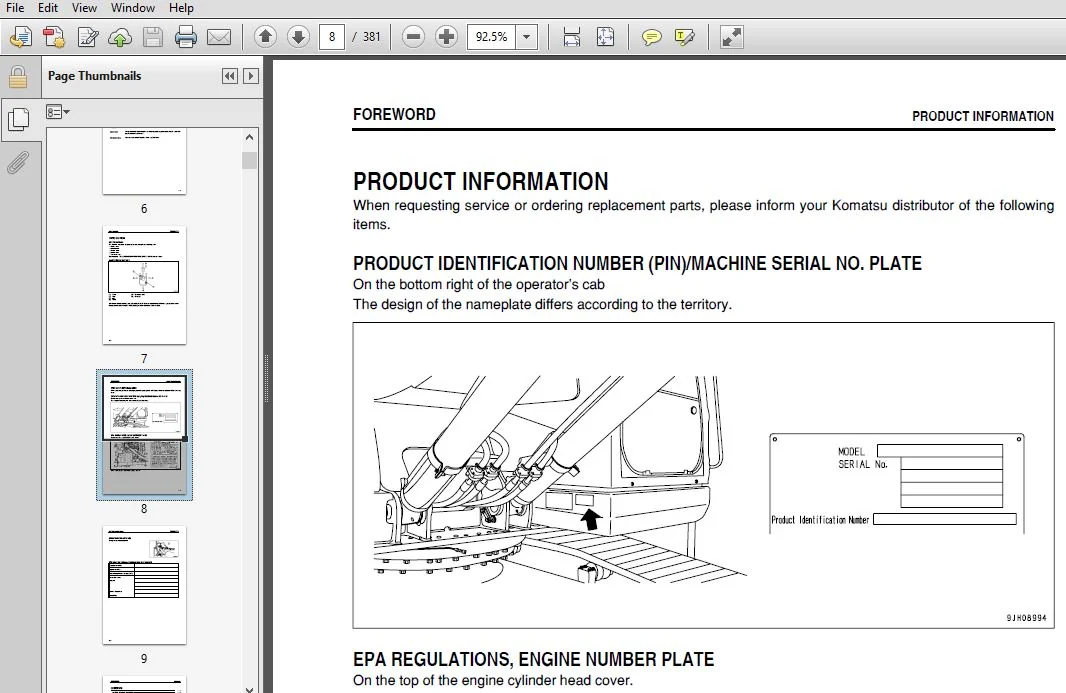Click the Page Thumbnails panel icon

pos(18,120)
